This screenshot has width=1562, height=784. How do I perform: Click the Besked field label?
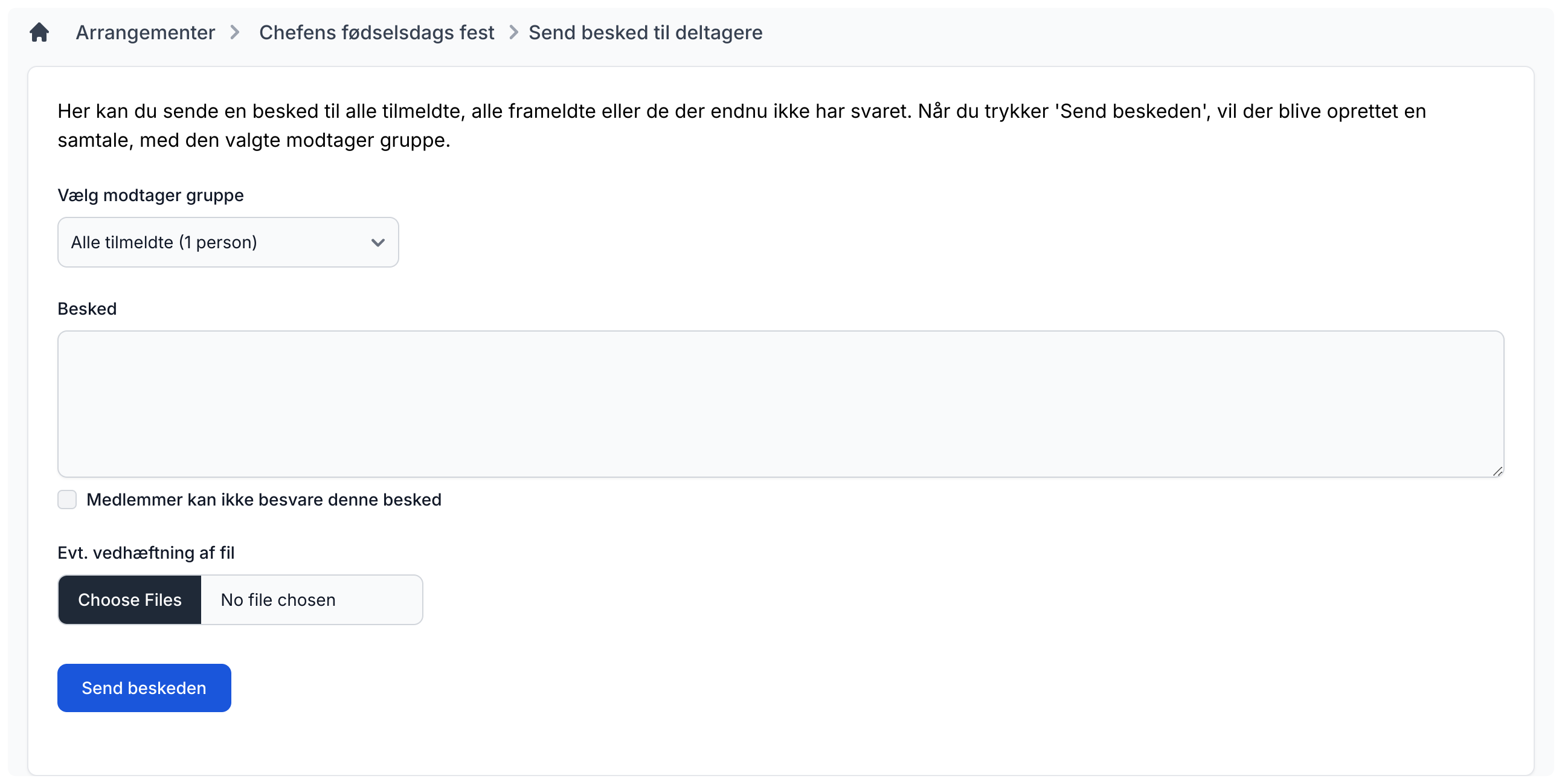[87, 309]
